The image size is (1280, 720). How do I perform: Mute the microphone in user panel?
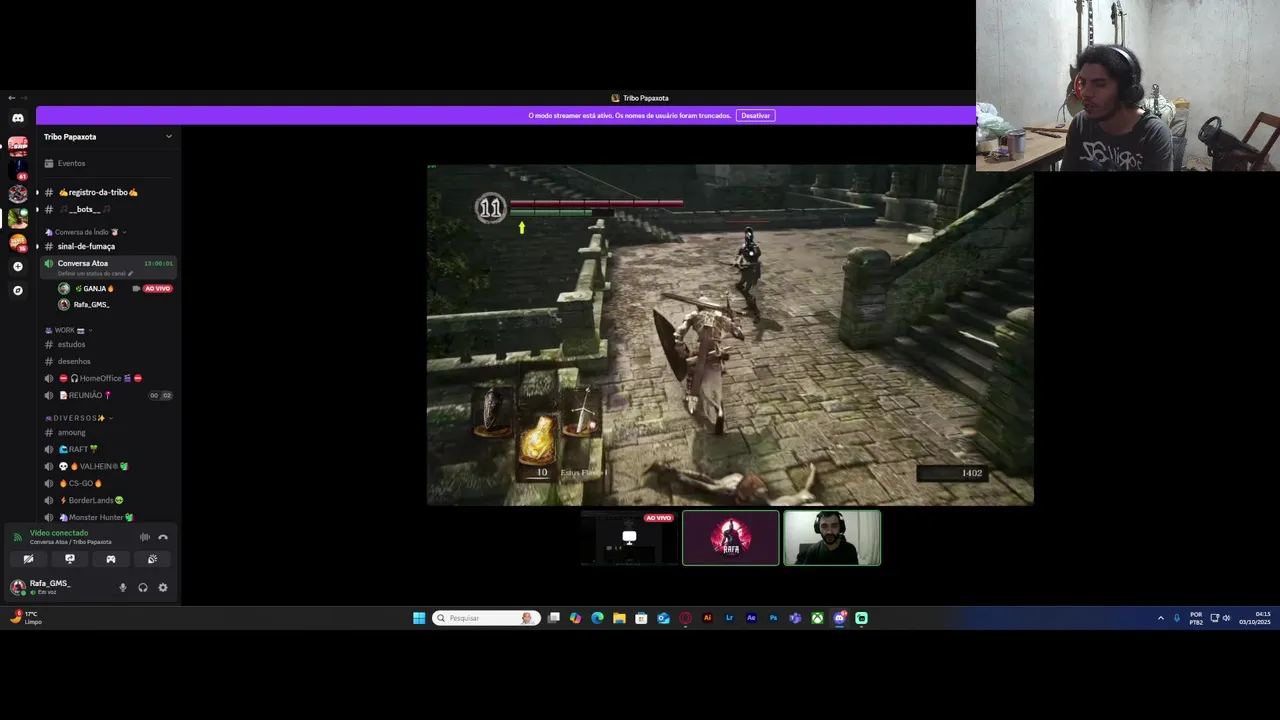click(123, 588)
